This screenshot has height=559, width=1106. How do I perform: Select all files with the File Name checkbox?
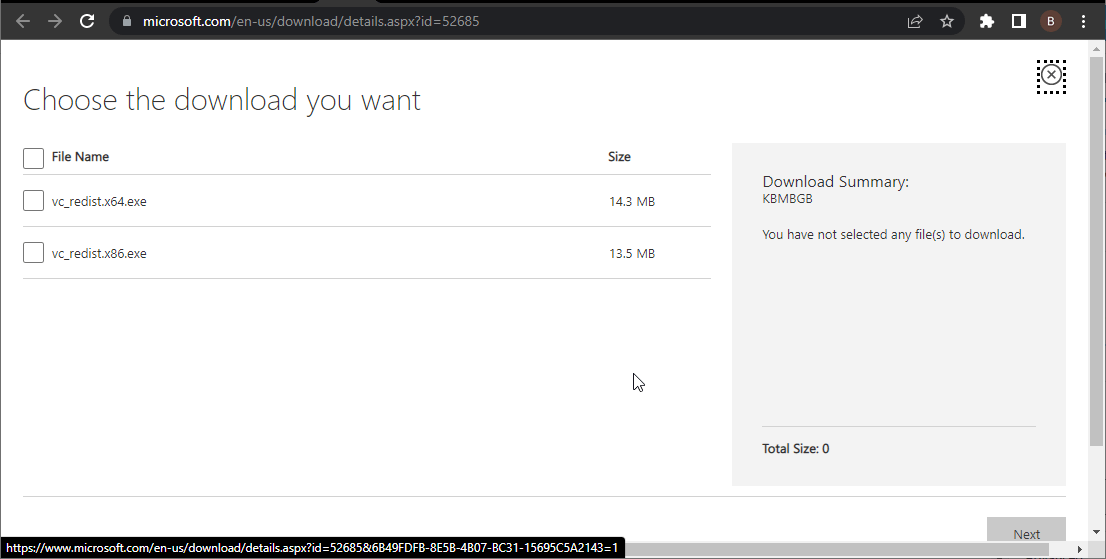[33, 158]
